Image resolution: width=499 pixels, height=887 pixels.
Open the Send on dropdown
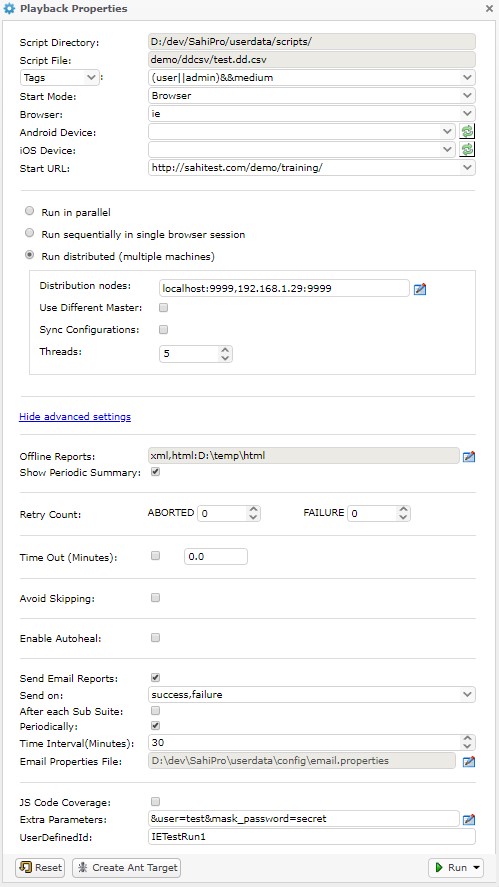pos(312,694)
